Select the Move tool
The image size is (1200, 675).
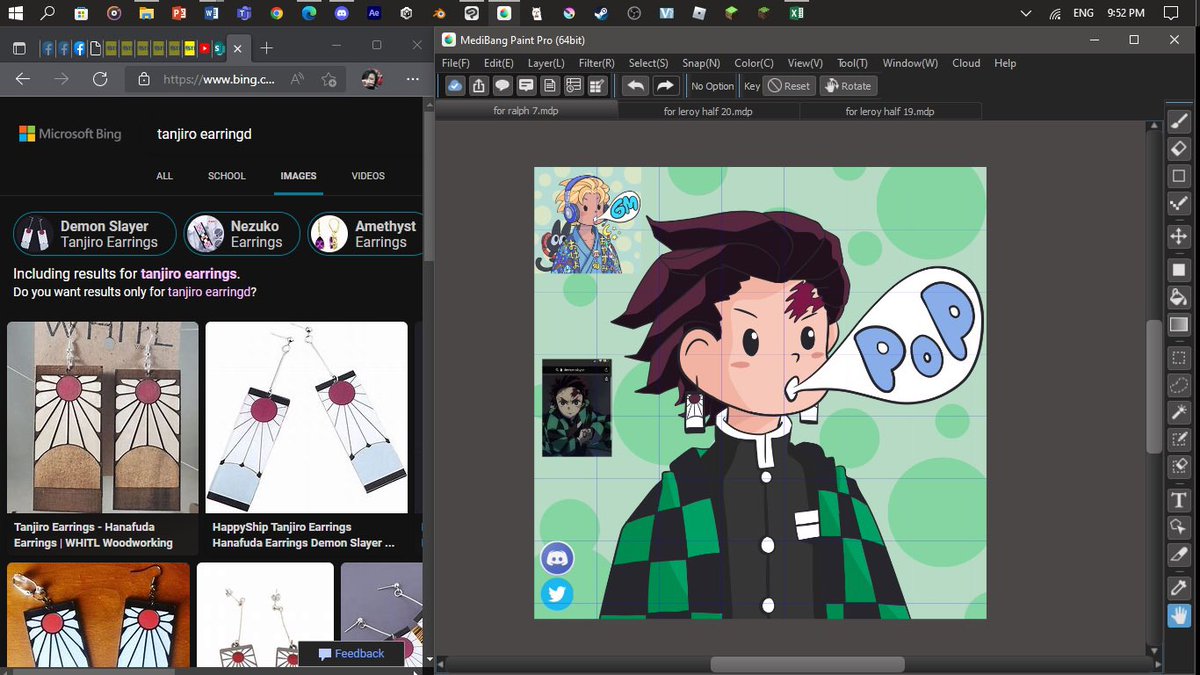1179,237
